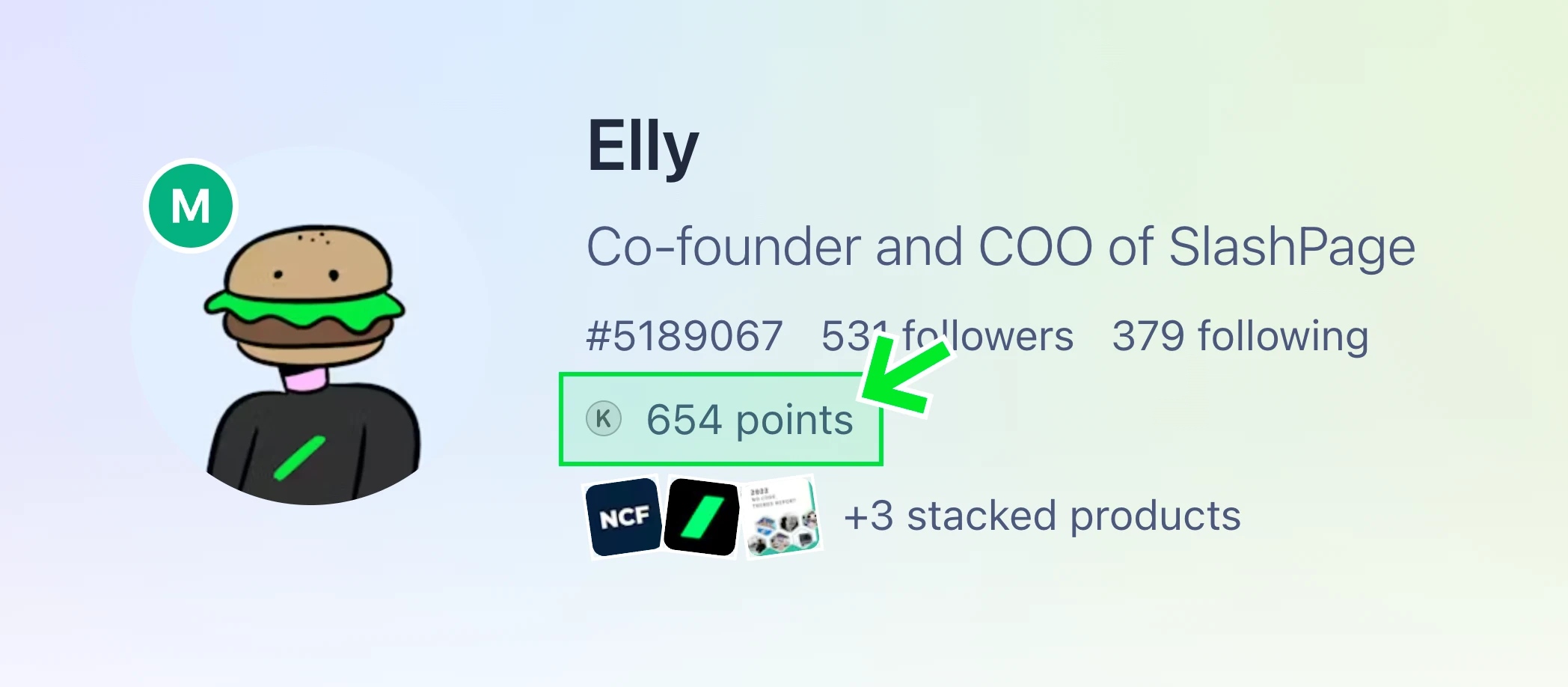1568x687 pixels.
Task: Open the NCF product icon
Action: pyautogui.click(x=624, y=517)
